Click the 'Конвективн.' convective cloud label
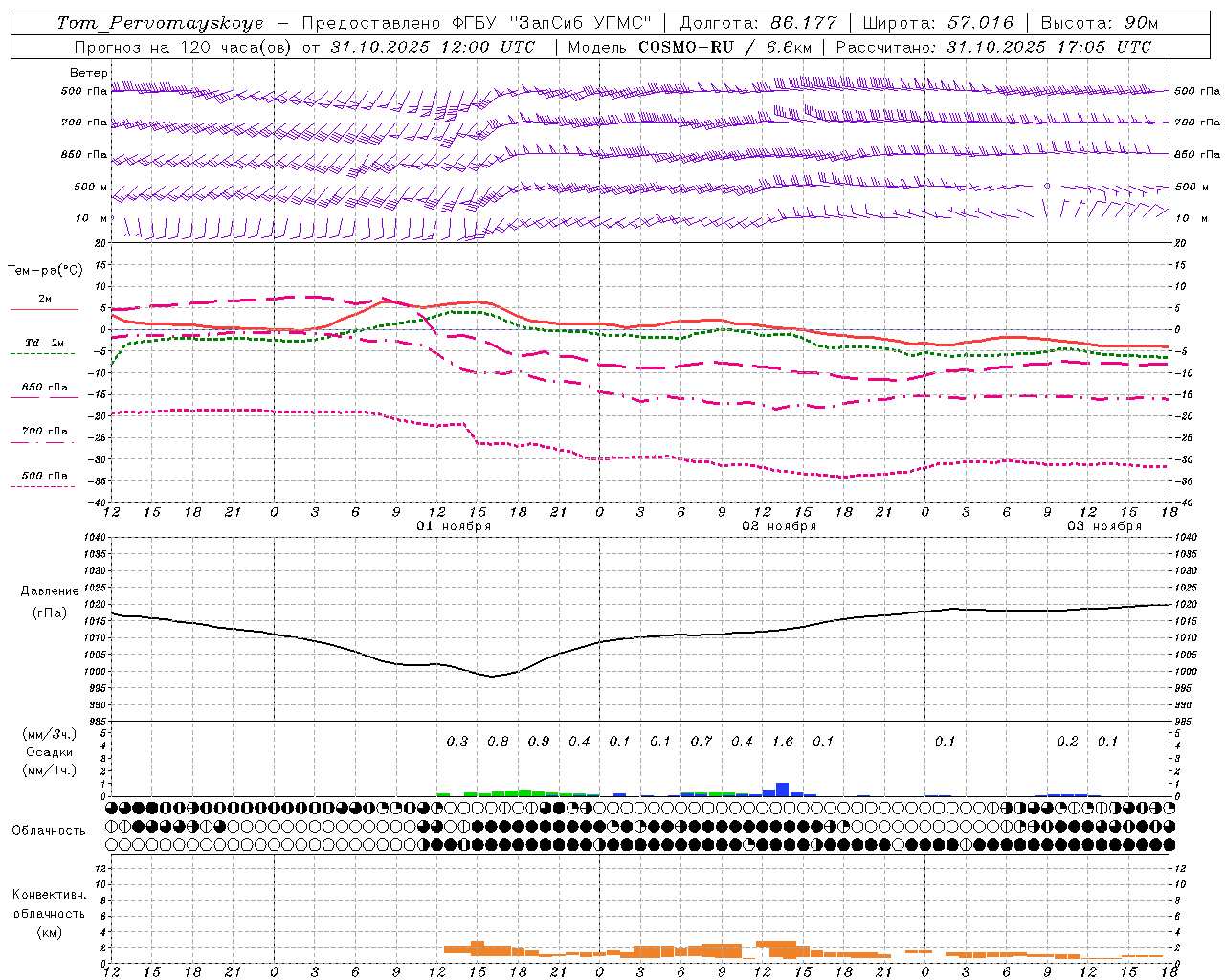 (49, 895)
